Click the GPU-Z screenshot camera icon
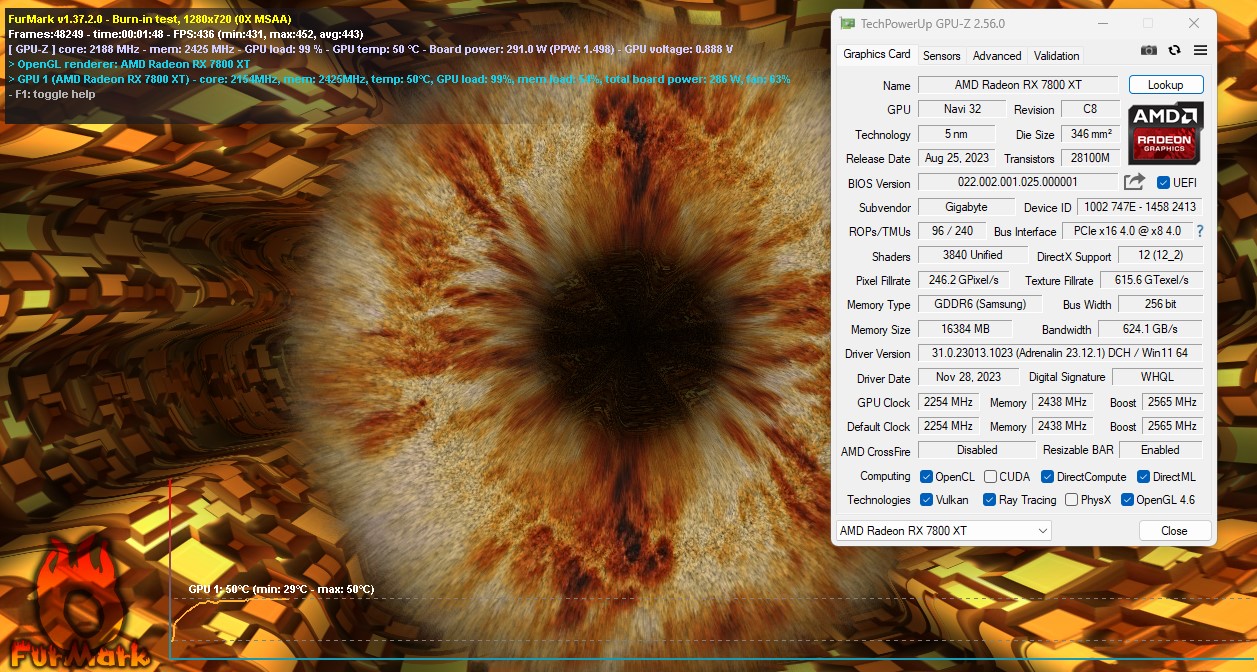This screenshot has width=1257, height=672. click(1149, 50)
